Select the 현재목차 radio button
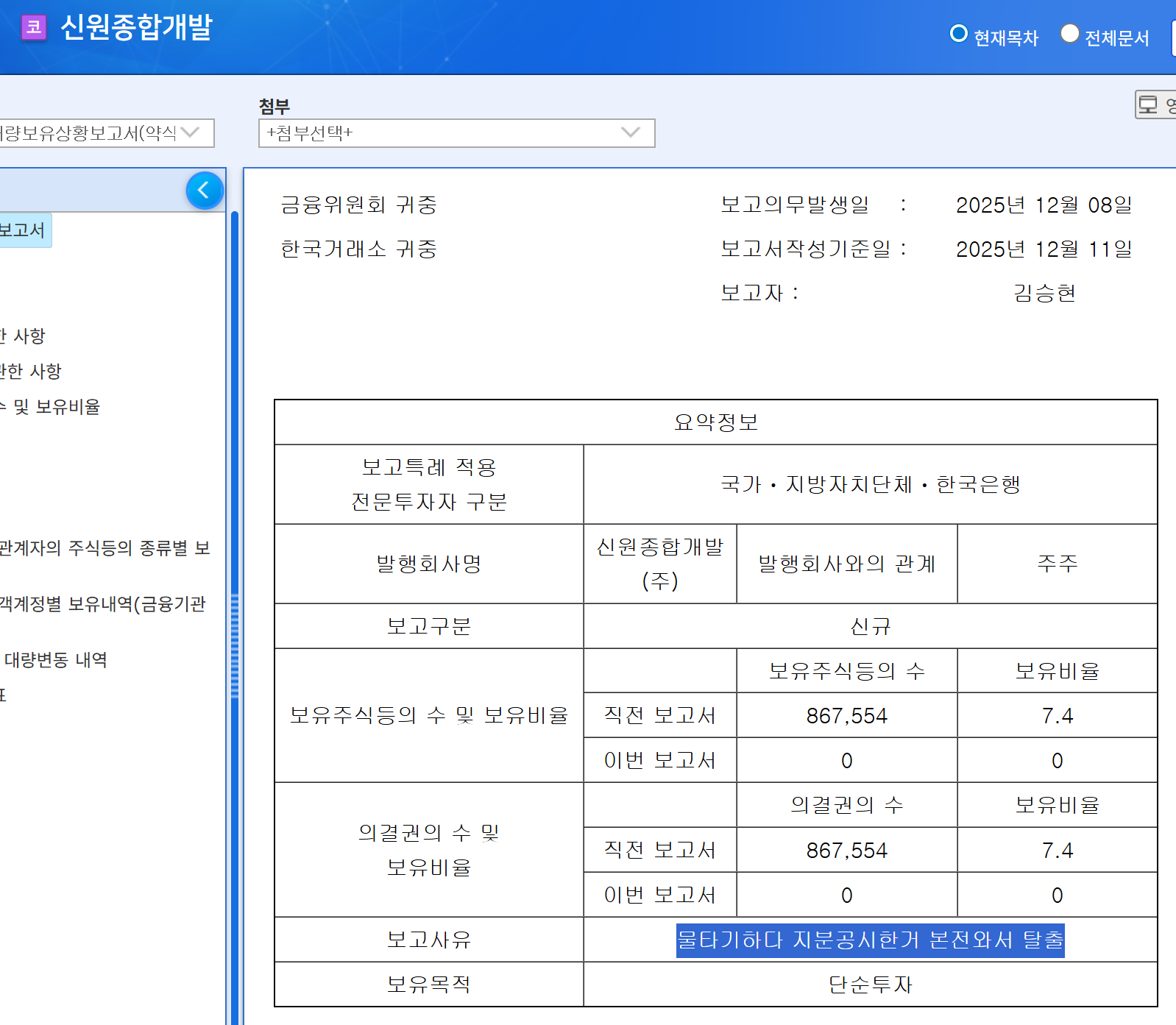The image size is (1176, 1025). 958,33
